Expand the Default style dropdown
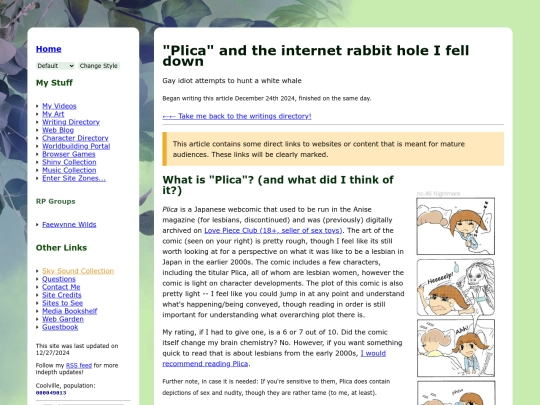Viewport: 540px width, 405px height. click(55, 66)
